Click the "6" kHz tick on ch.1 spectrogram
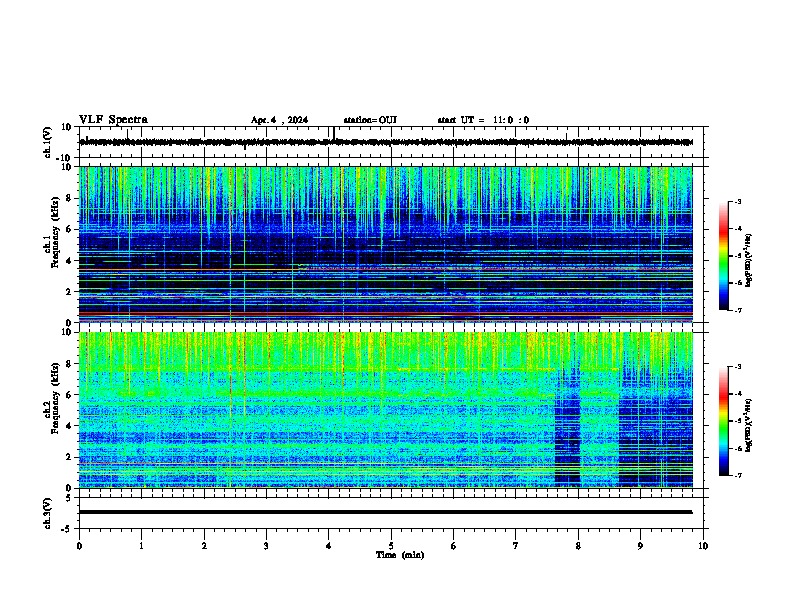 click(x=69, y=229)
